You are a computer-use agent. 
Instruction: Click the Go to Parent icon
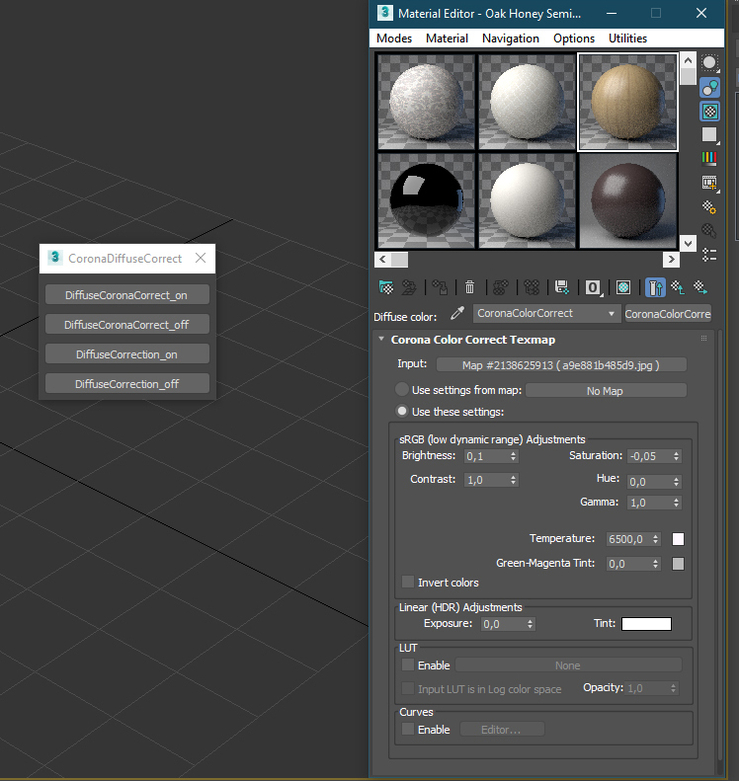pyautogui.click(x=678, y=287)
